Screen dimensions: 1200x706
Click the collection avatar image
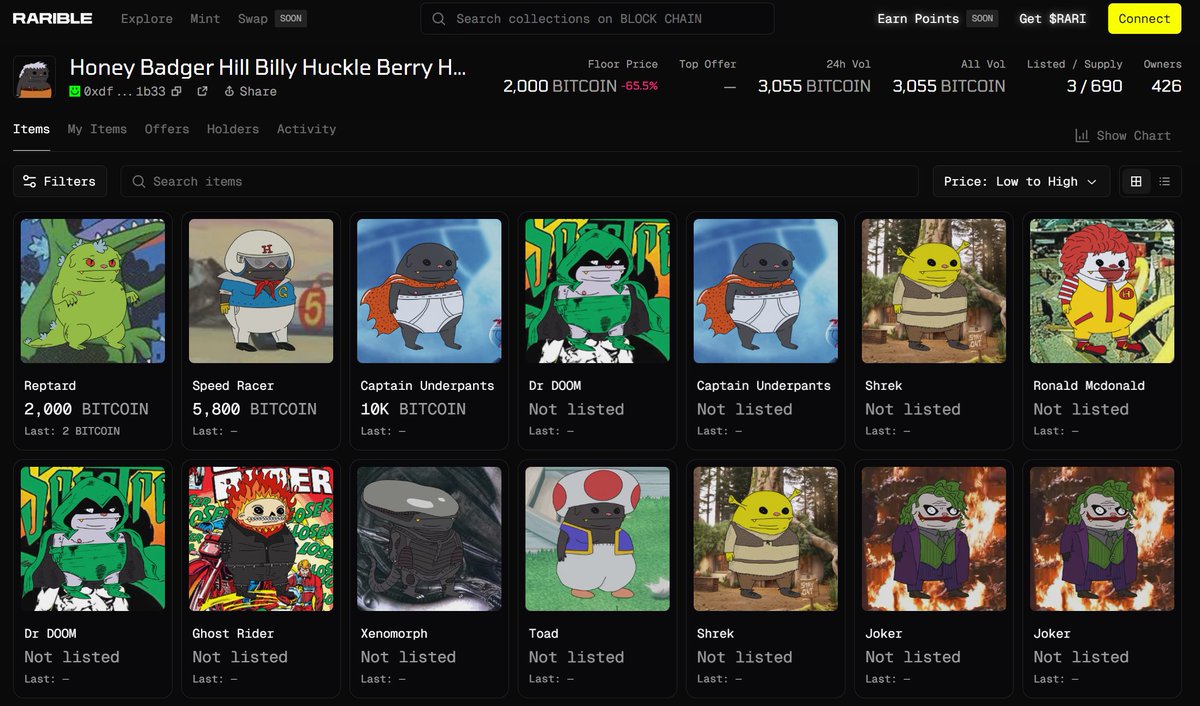pos(34,77)
